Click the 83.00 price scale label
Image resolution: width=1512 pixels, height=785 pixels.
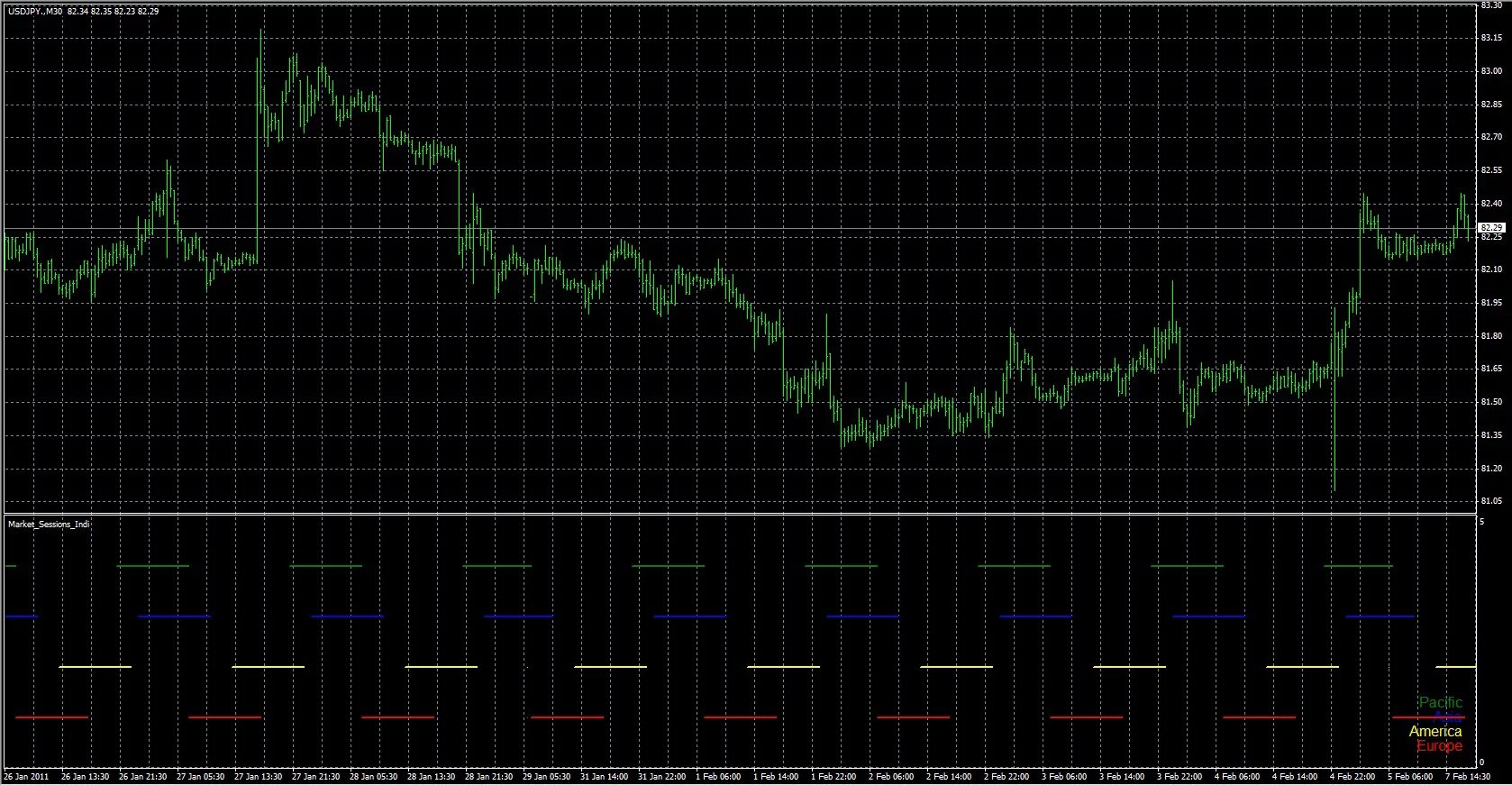coord(1491,71)
